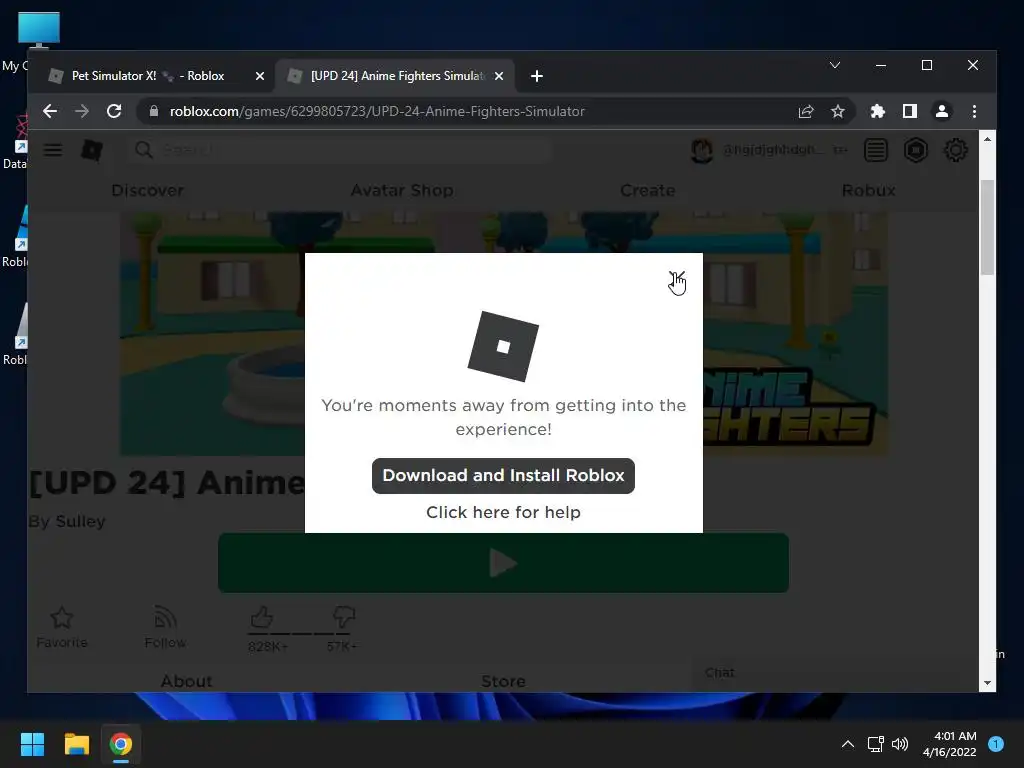
Task: Click Chrome icon in taskbar
Action: [121, 744]
